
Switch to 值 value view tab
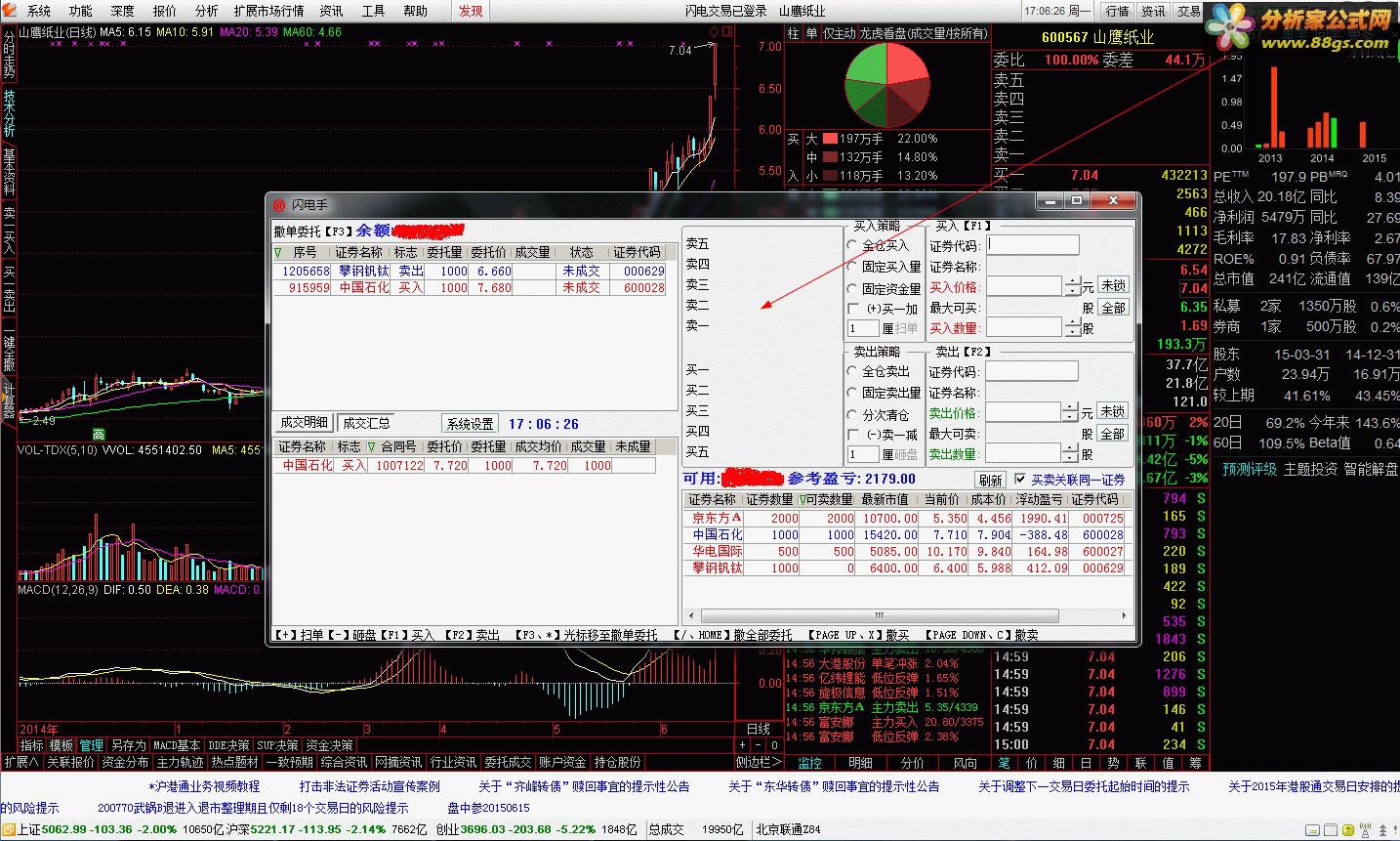tap(1169, 763)
